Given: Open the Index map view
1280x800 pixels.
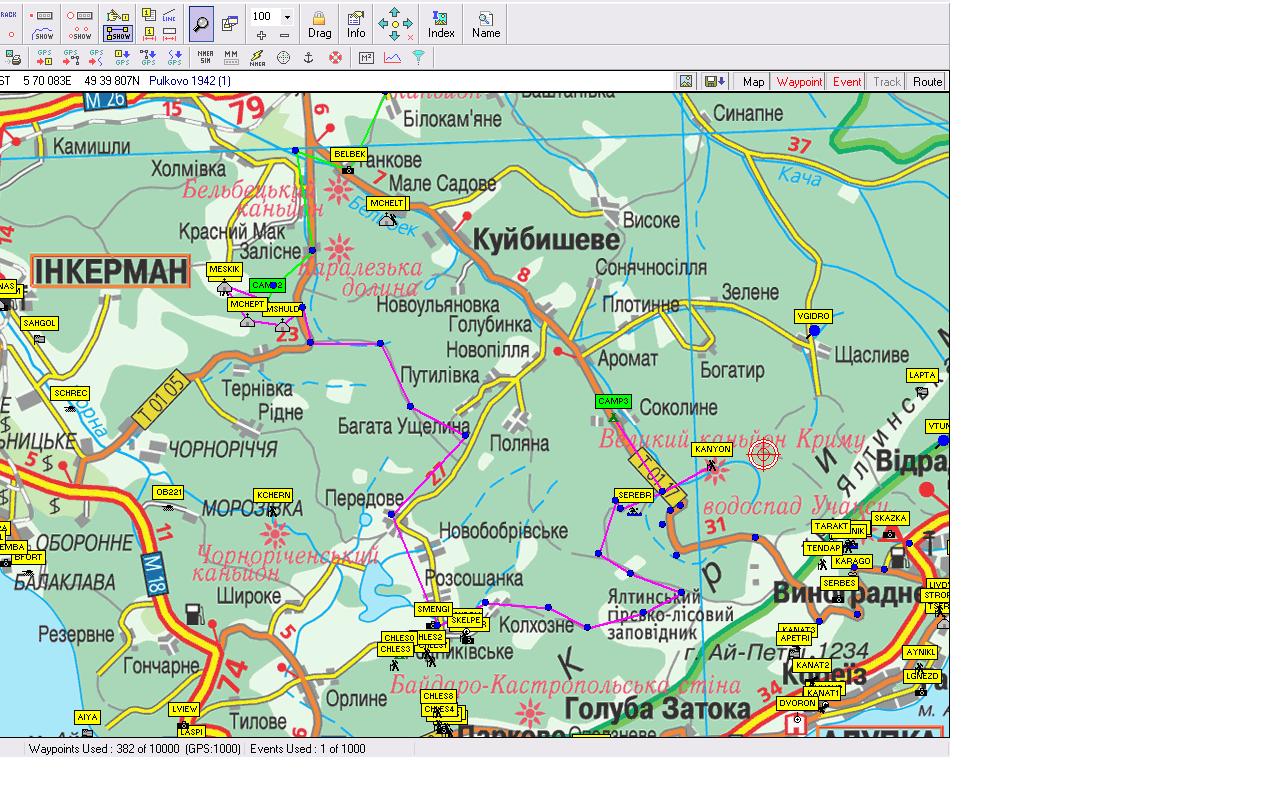Looking at the screenshot, I should [x=441, y=24].
